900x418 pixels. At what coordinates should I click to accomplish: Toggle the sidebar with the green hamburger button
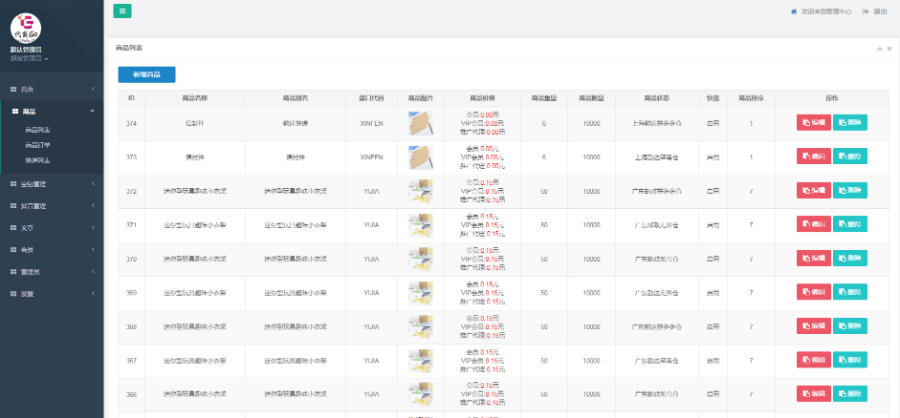click(122, 11)
